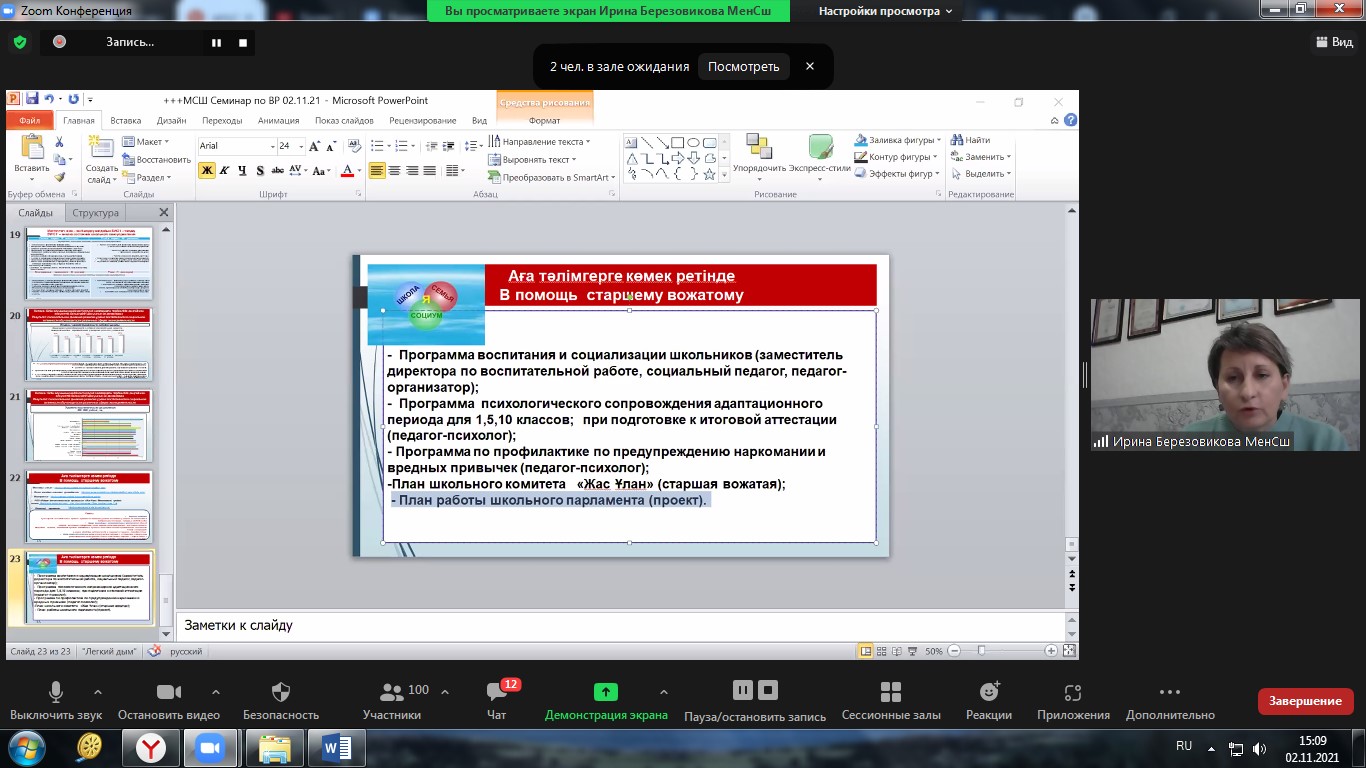Stop the video (Остановить видео)
The width and height of the screenshot is (1366, 768).
[168, 694]
